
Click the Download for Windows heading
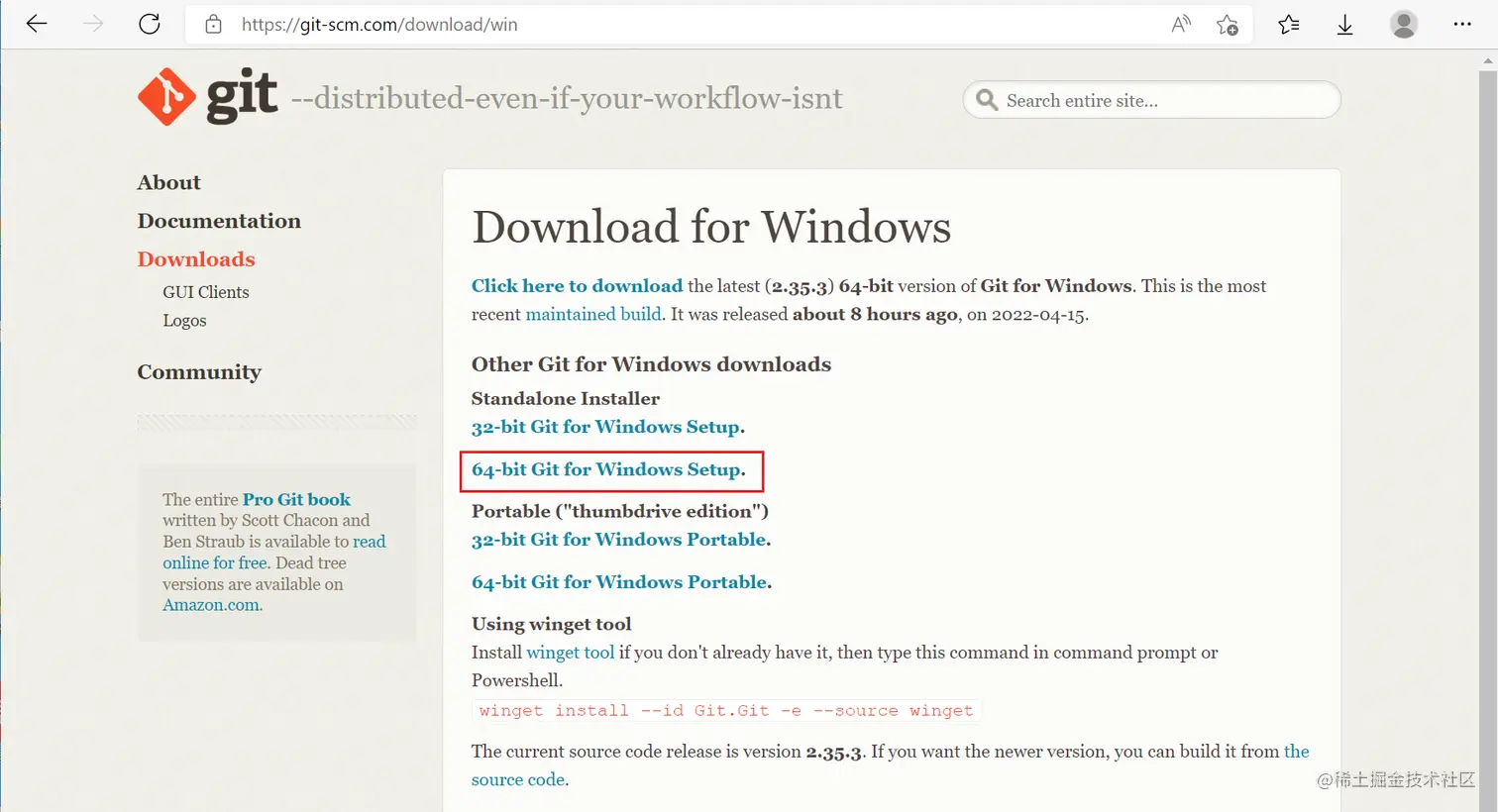(x=711, y=227)
